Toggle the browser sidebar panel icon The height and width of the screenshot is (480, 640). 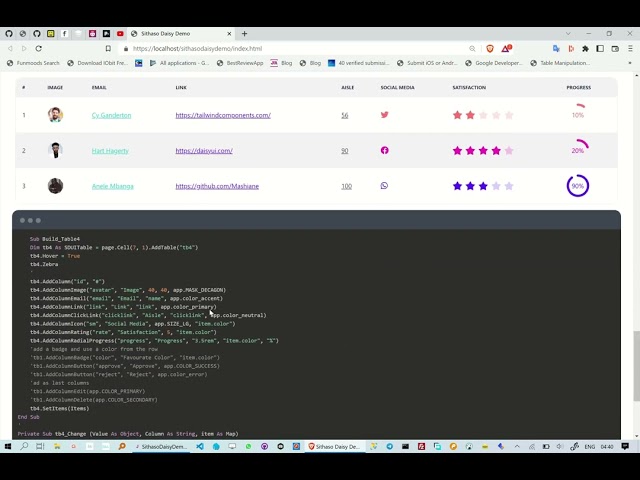tap(600, 49)
